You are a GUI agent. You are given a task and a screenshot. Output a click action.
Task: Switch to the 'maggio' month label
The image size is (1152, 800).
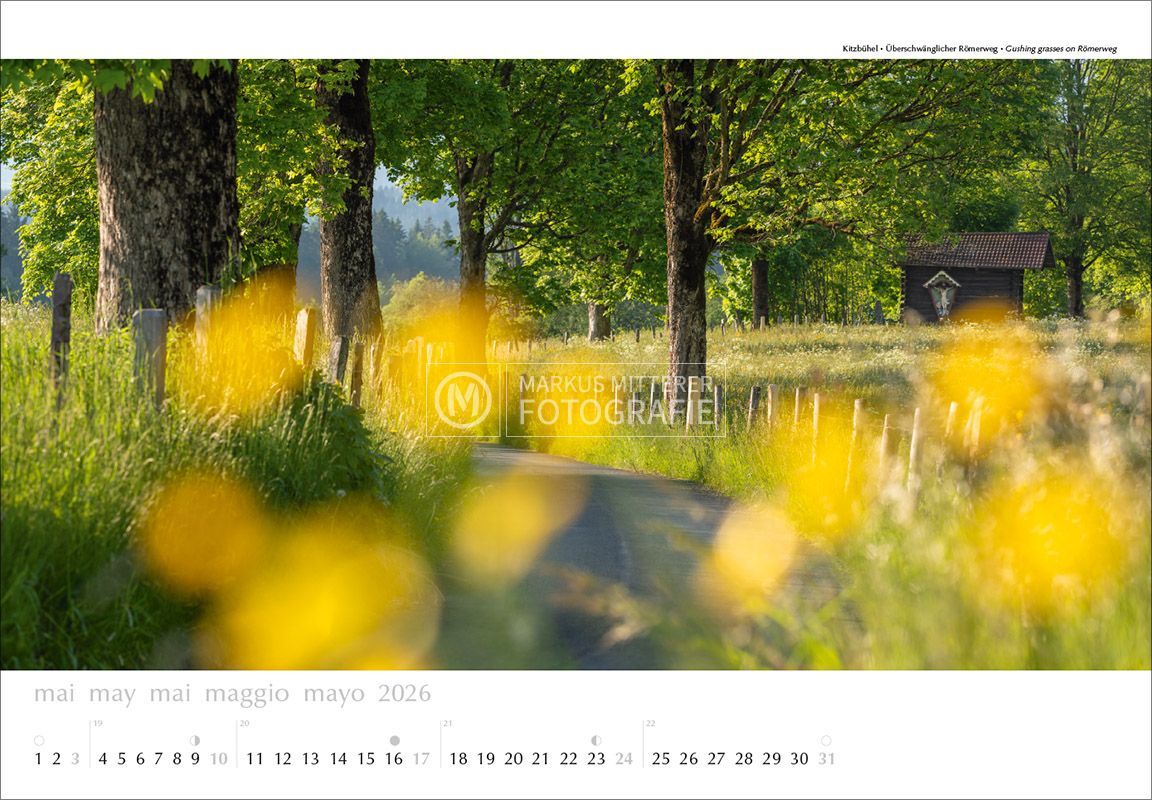(248, 692)
